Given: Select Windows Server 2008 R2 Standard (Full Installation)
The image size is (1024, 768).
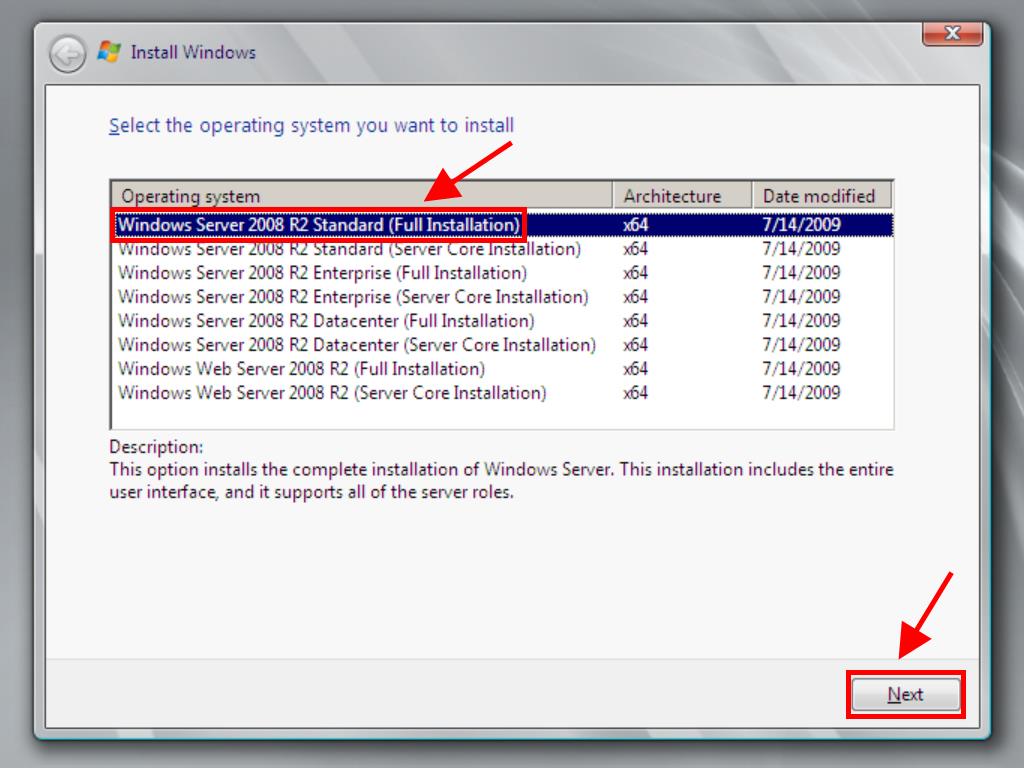Looking at the screenshot, I should [319, 225].
